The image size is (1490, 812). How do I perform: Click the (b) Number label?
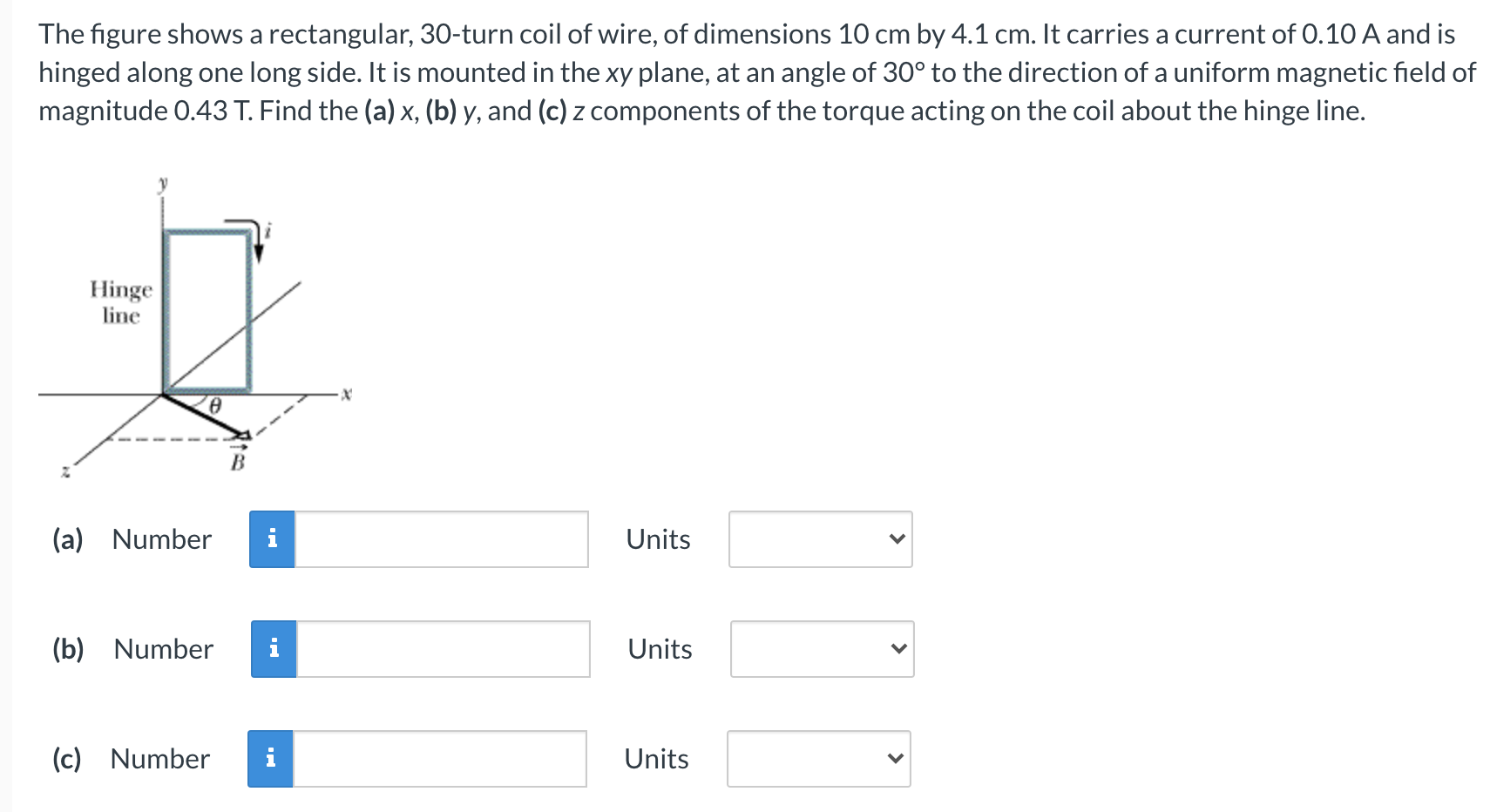133,649
